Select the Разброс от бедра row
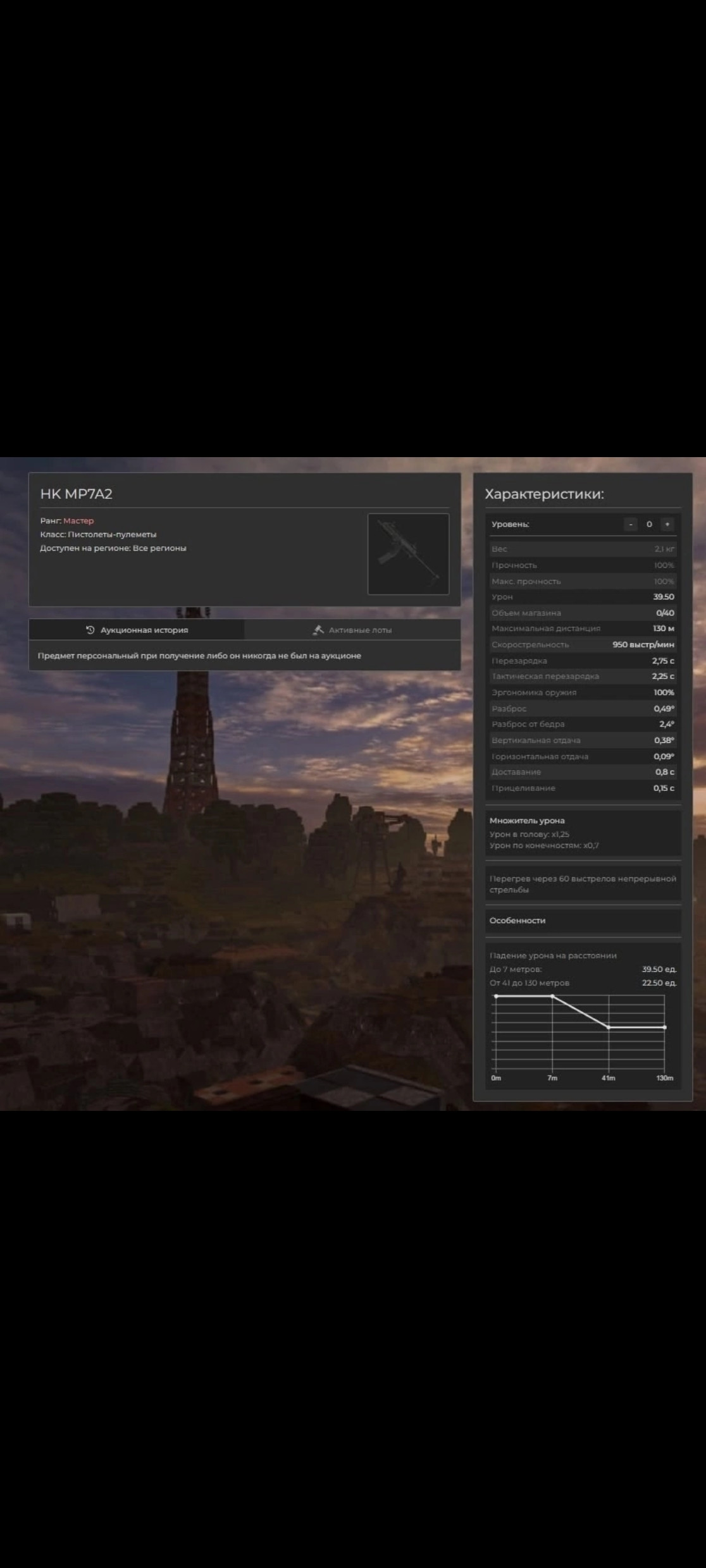The width and height of the screenshot is (706, 1568). (x=583, y=724)
